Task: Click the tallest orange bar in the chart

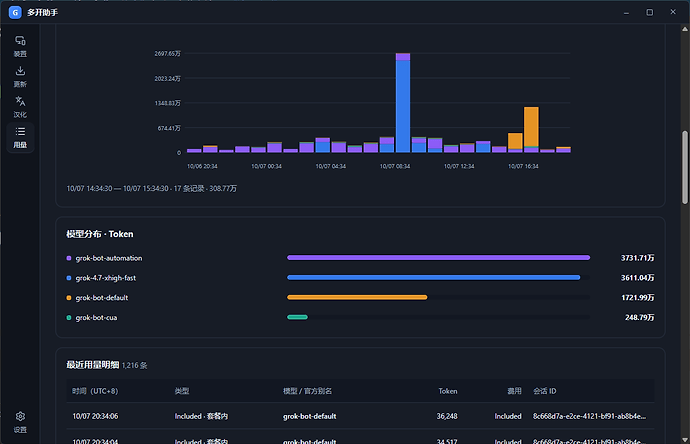Action: click(531, 127)
